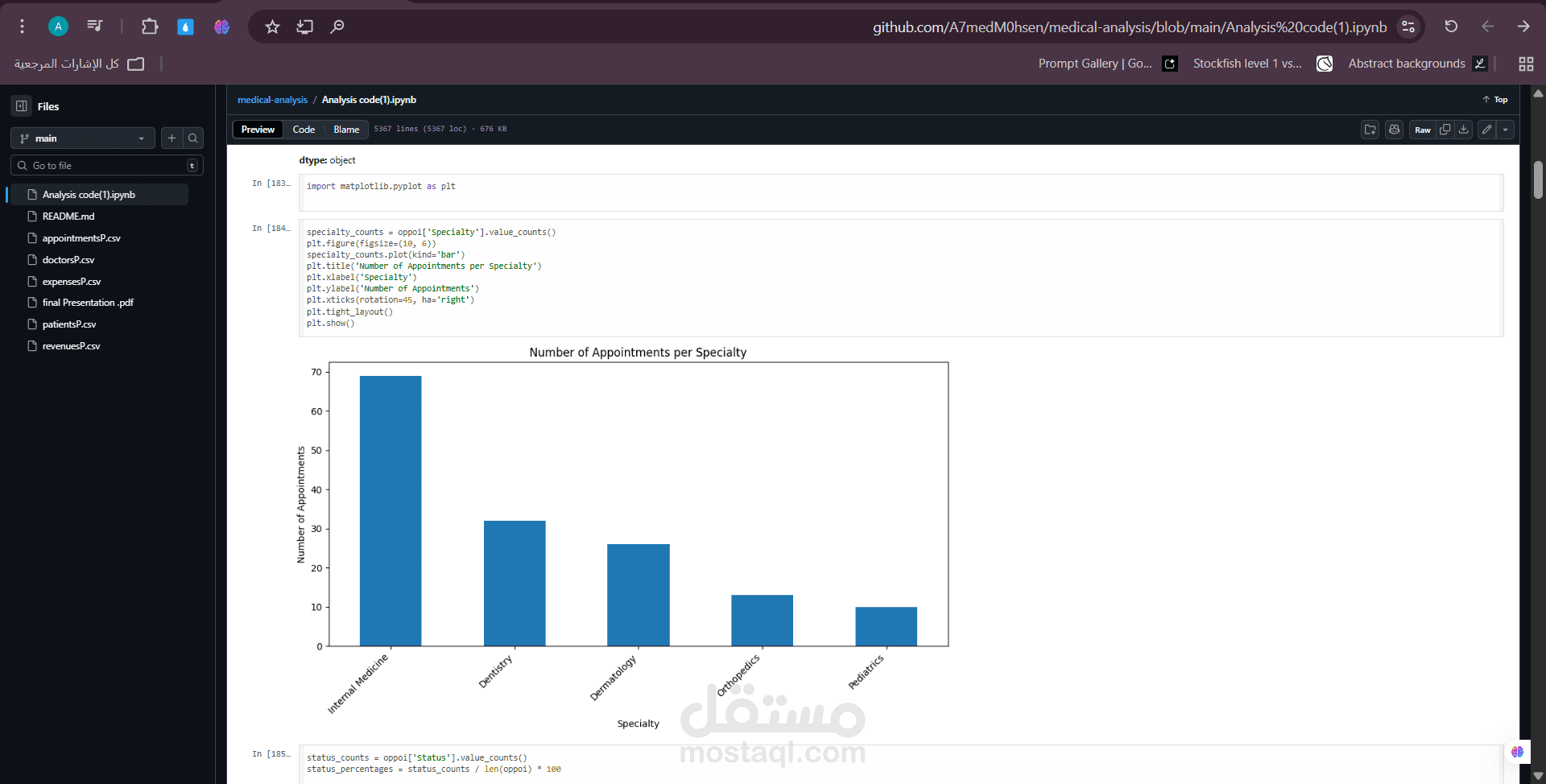The image size is (1546, 784).
Task: Reload the page
Action: [x=1451, y=27]
